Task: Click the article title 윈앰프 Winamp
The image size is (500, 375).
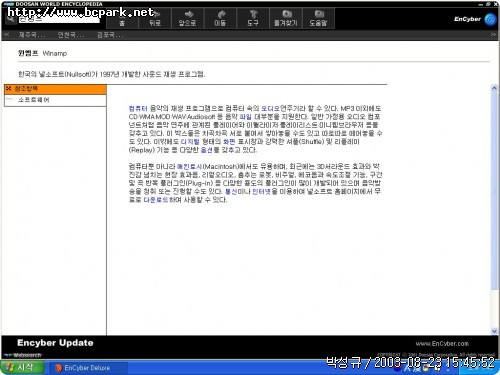Action: click(x=42, y=53)
